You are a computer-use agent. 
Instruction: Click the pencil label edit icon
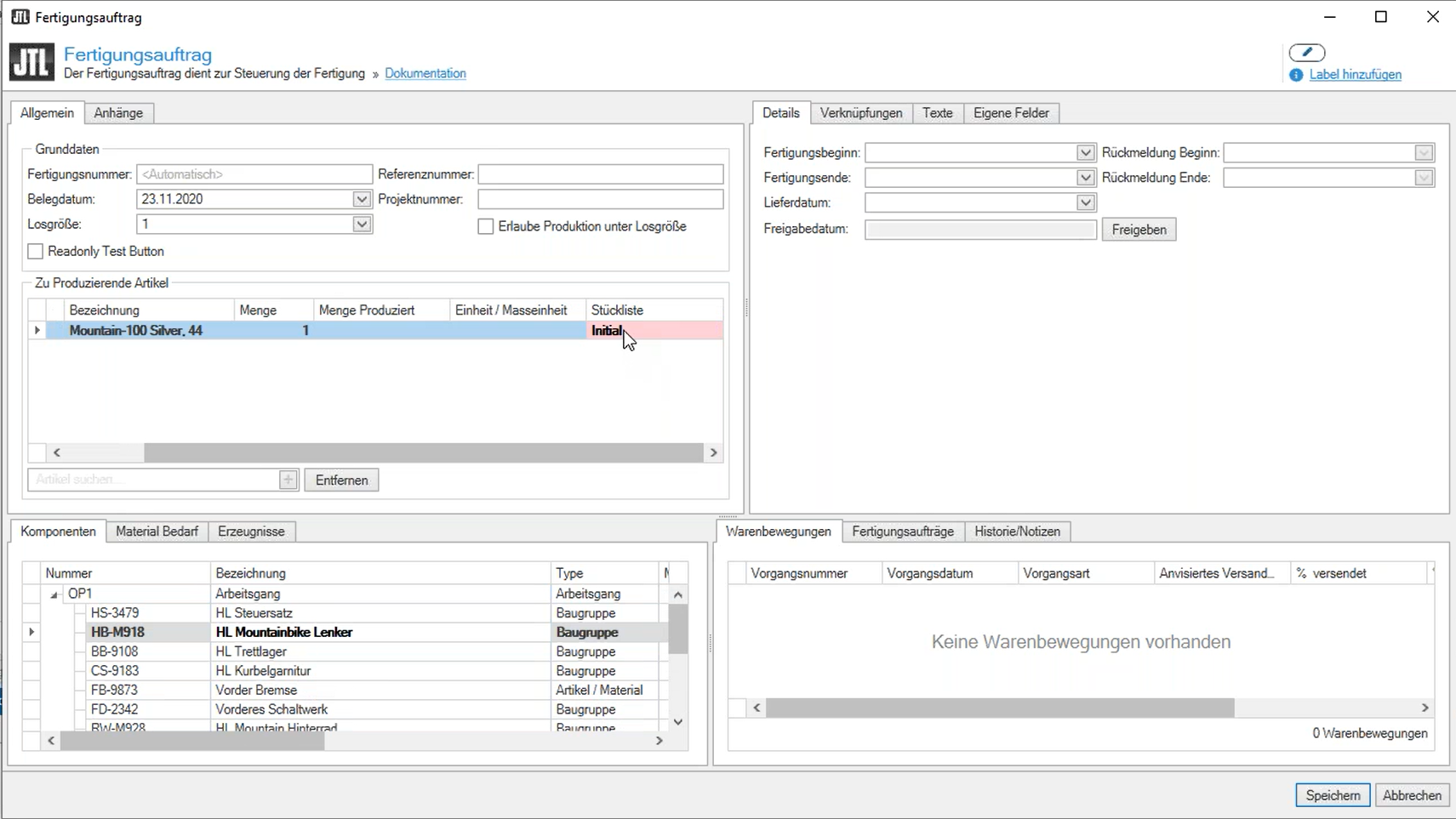[x=1307, y=53]
